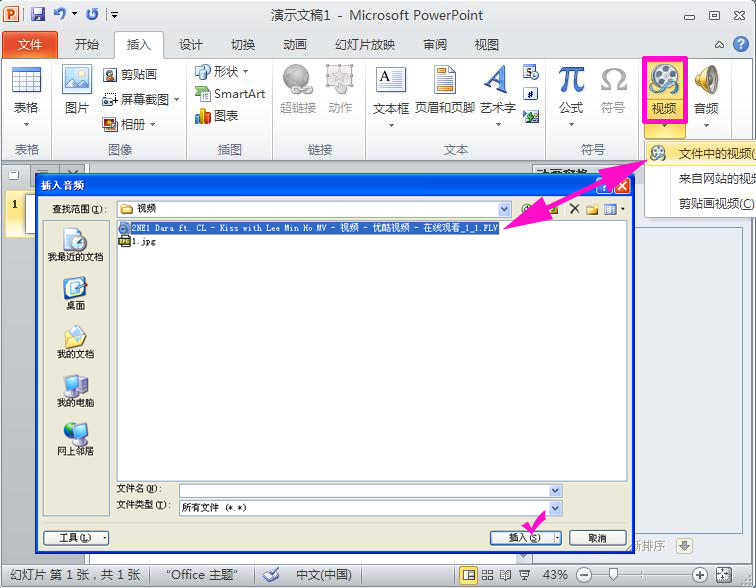756x588 pixels.
Task: Expand the quick access toolbar customize arrow
Action: click(x=114, y=14)
